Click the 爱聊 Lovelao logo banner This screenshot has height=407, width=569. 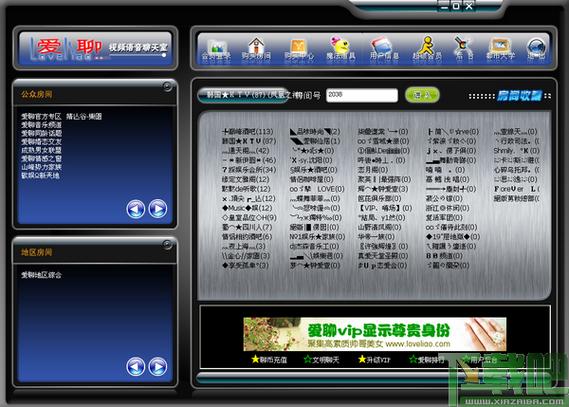tap(95, 49)
